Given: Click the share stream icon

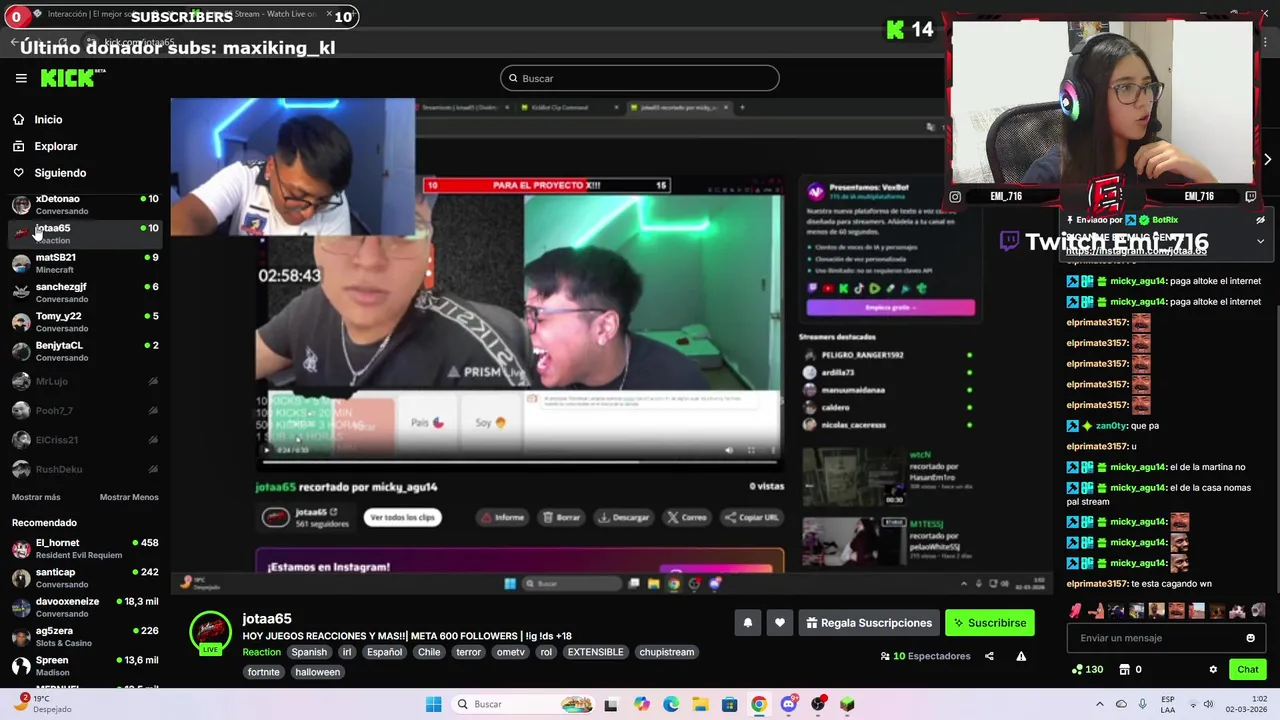Looking at the screenshot, I should (989, 656).
